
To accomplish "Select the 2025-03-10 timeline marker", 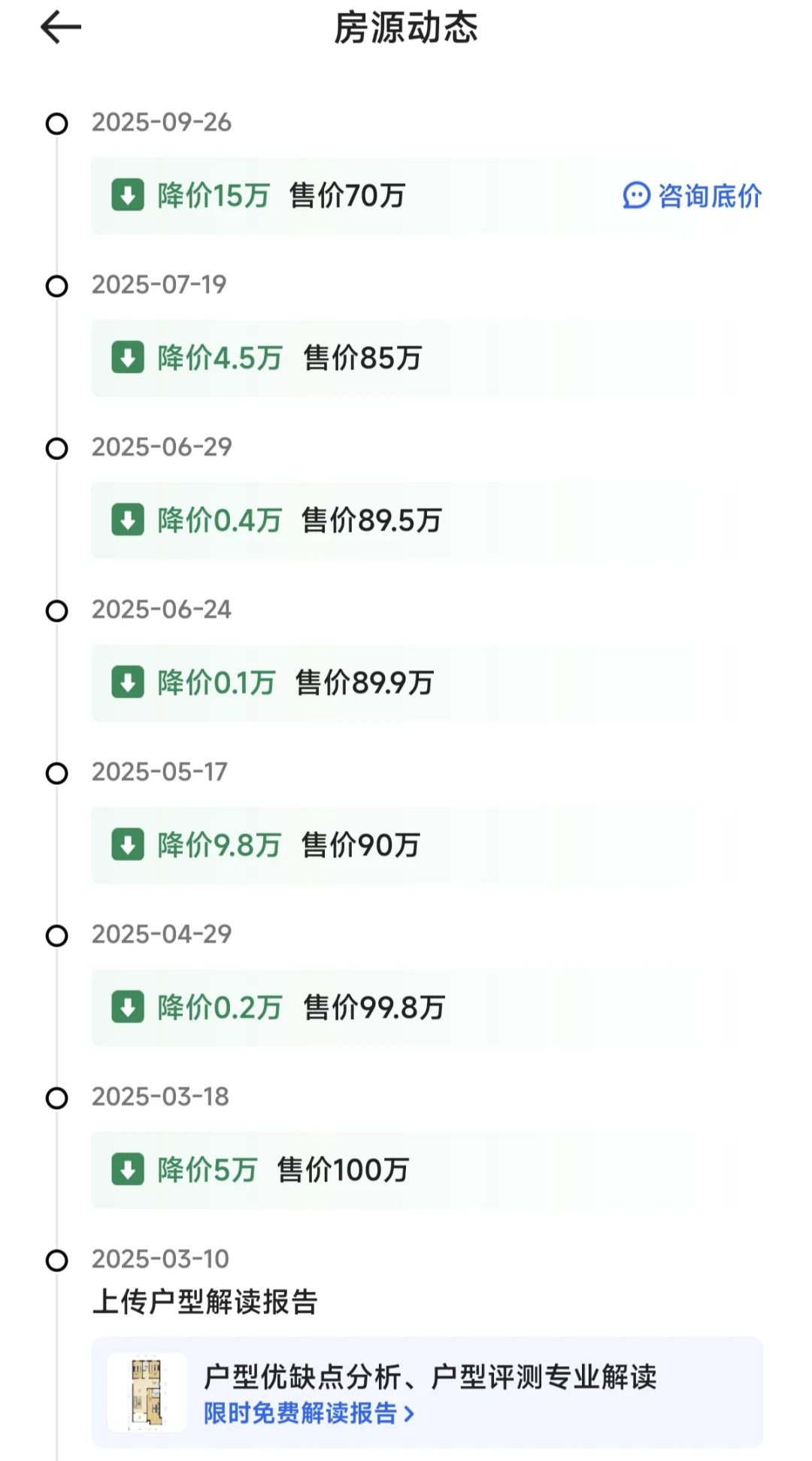I will pos(57,1260).
